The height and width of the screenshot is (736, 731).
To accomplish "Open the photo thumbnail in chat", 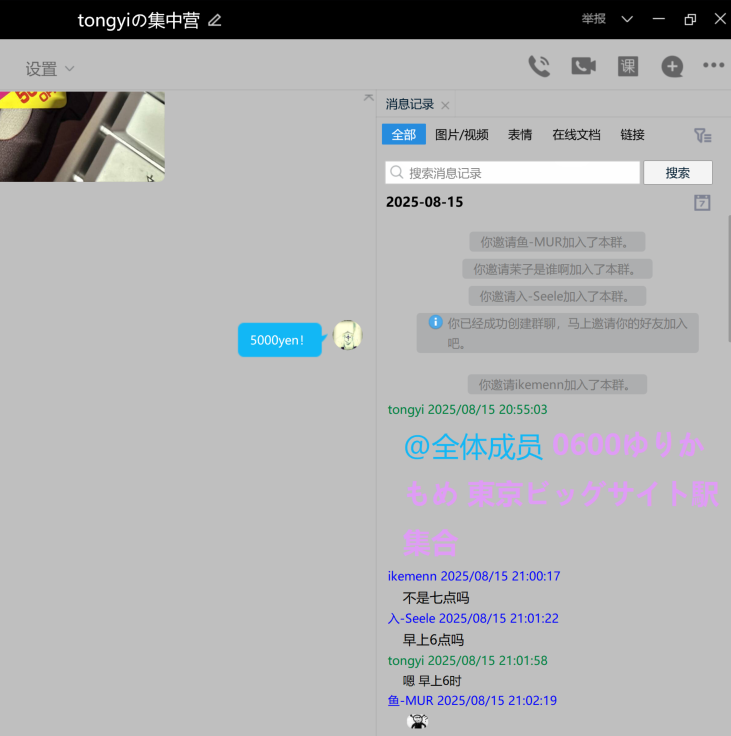I will point(82,137).
